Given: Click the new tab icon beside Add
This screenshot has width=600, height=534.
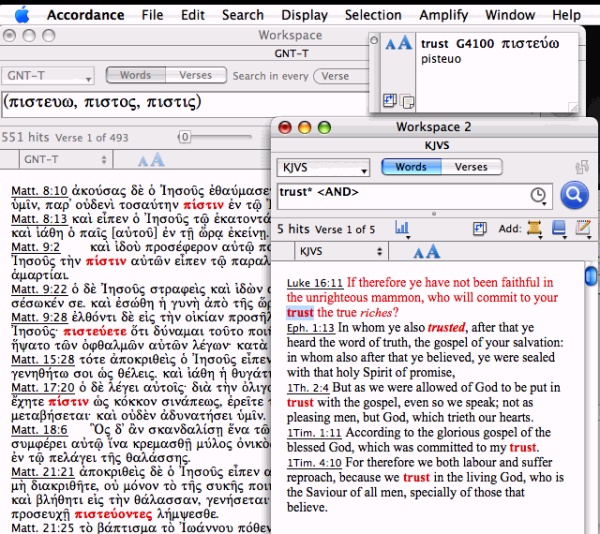Looking at the screenshot, I should (x=479, y=229).
